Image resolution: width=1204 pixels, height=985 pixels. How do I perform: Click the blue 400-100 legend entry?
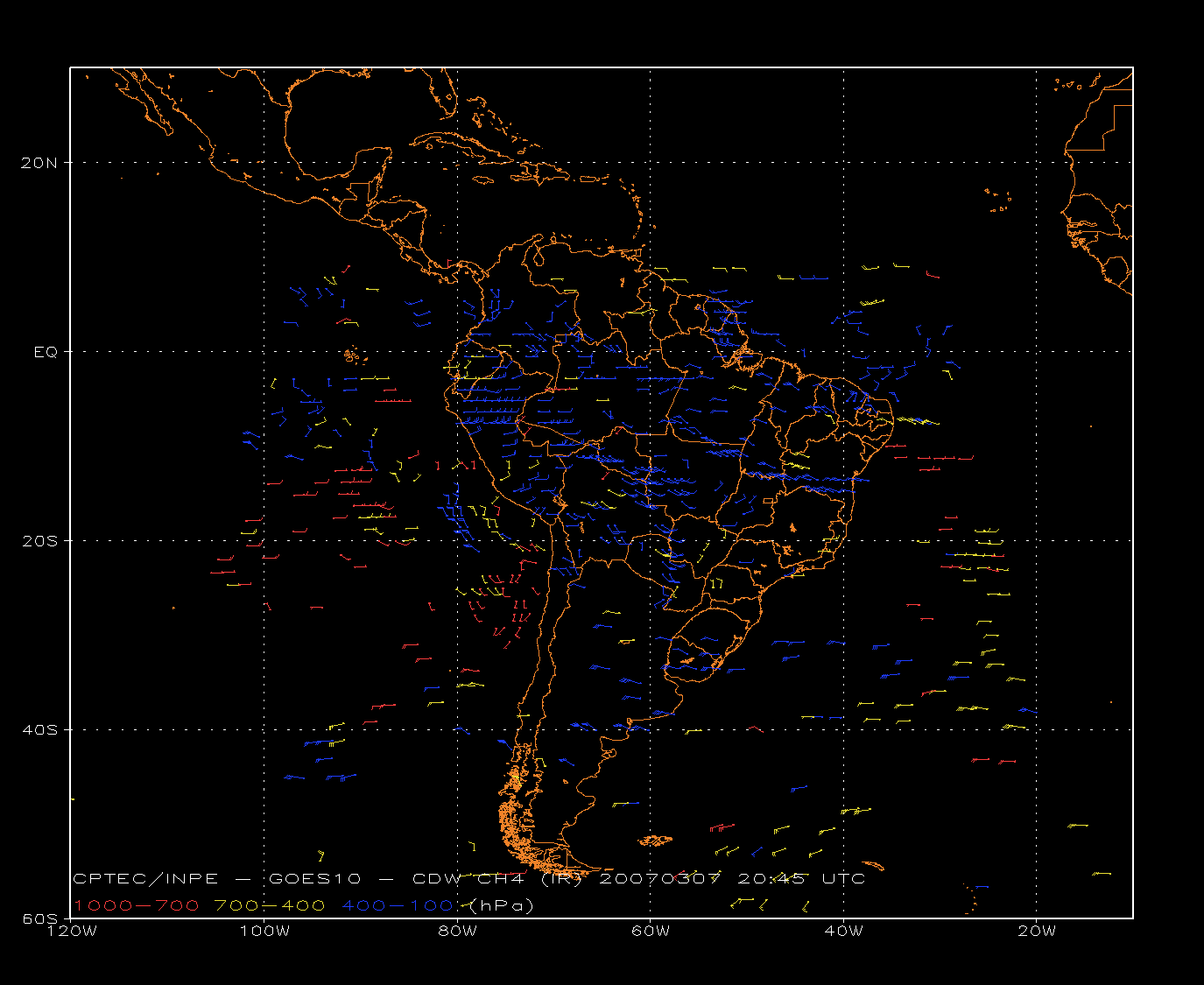click(398, 905)
